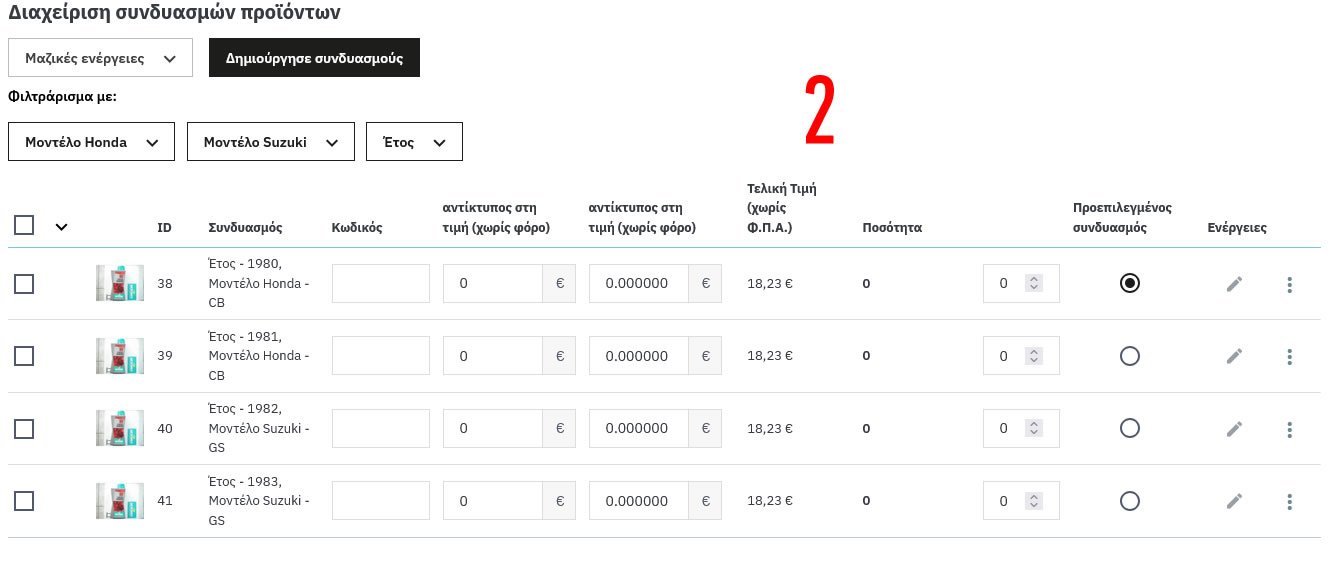Click the Κωδικός column header

click(357, 228)
